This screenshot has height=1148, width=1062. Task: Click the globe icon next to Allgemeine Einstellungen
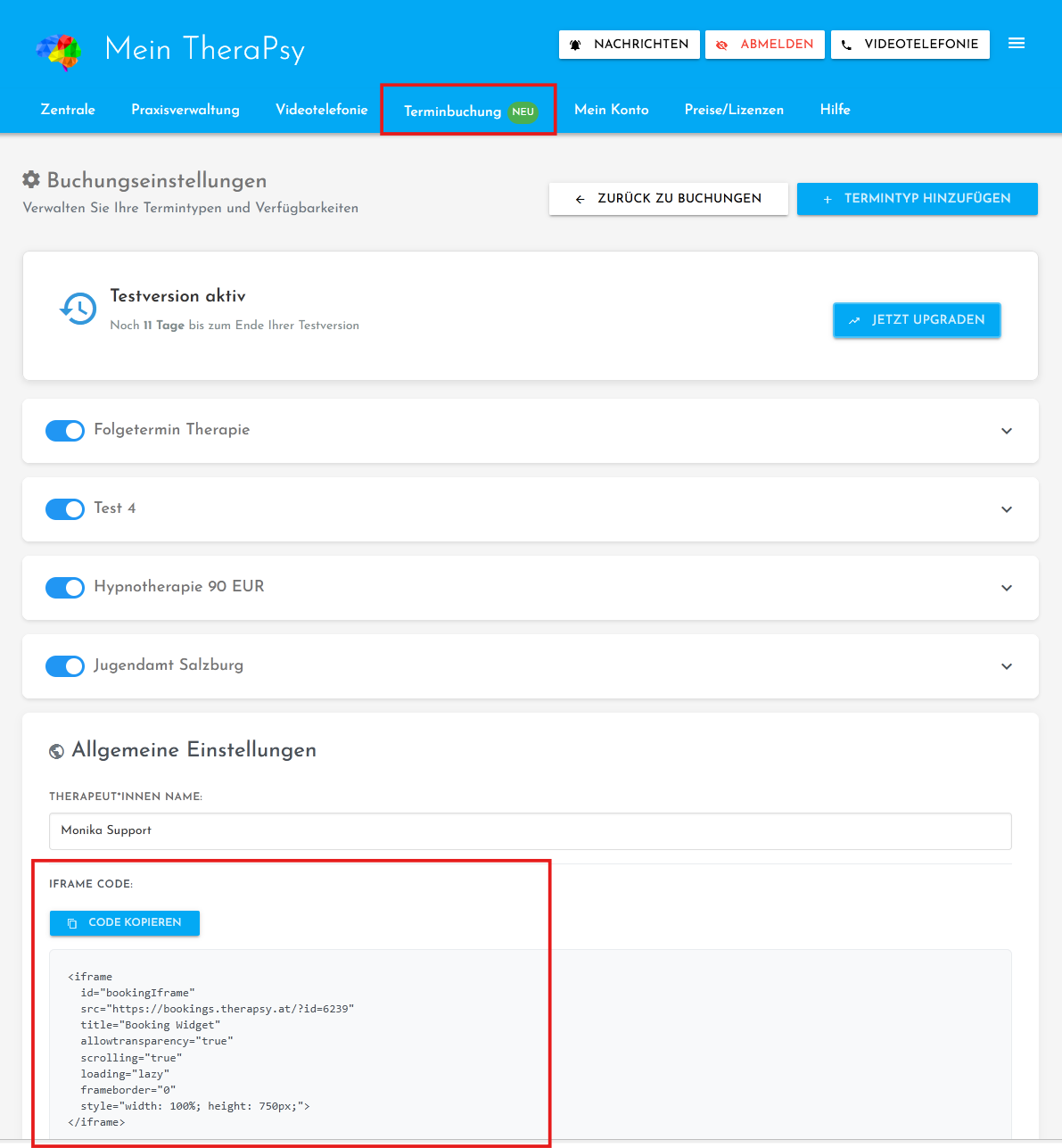pyautogui.click(x=56, y=751)
